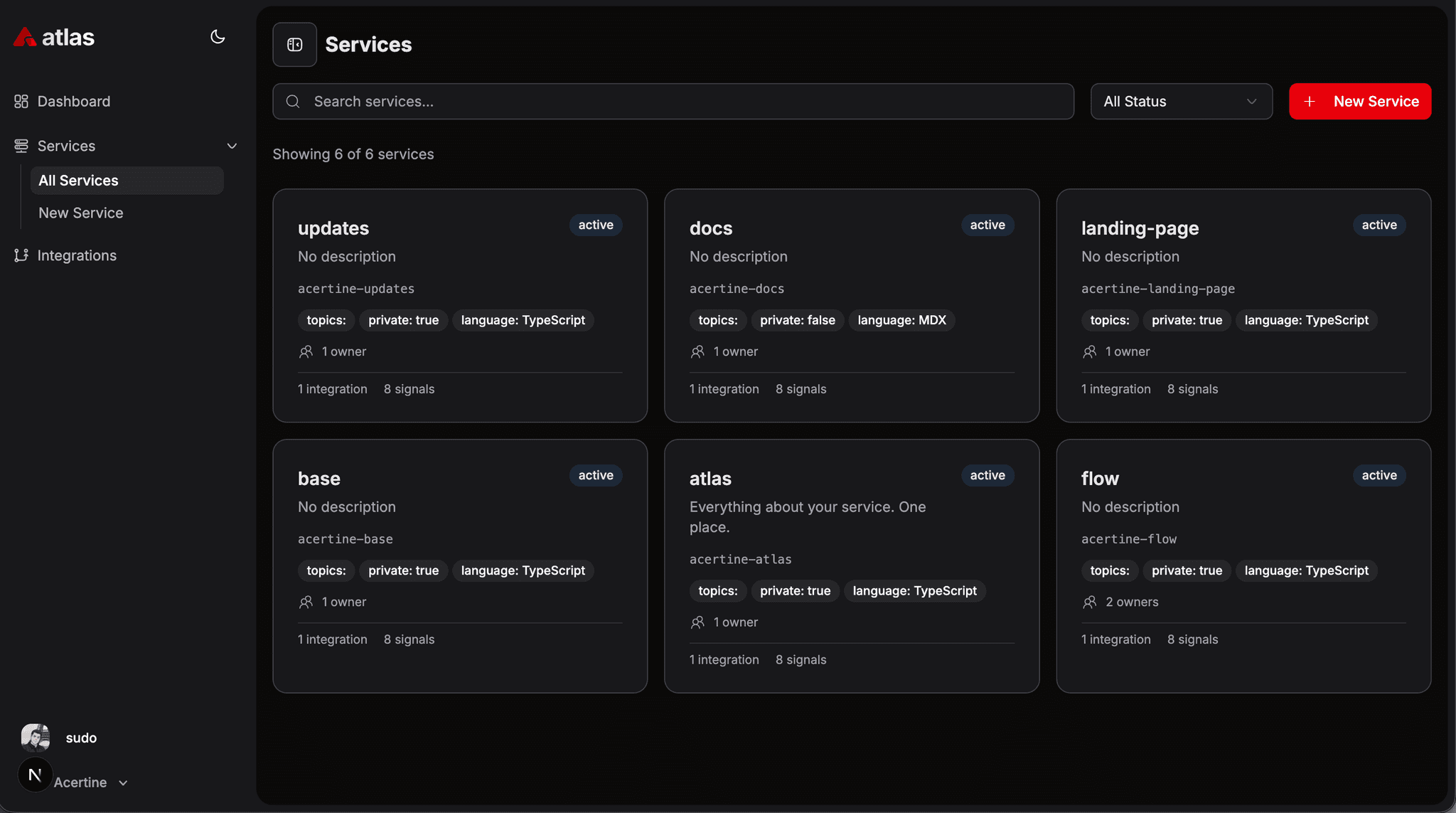Viewport: 1456px width, 813px height.
Task: Select All Services in the sidebar
Action: [x=79, y=180]
